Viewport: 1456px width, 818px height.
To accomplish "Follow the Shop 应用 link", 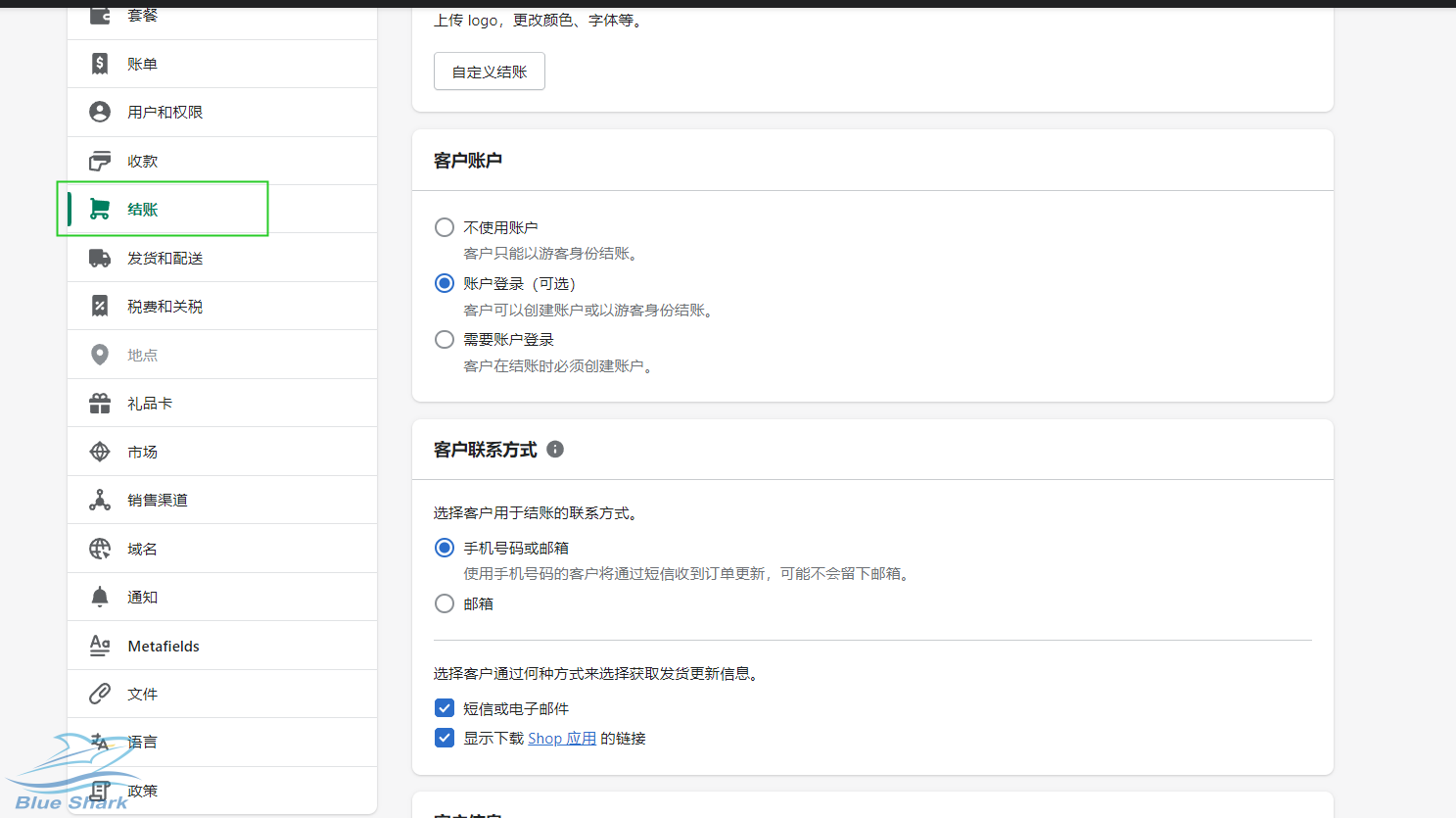I will 562,739.
